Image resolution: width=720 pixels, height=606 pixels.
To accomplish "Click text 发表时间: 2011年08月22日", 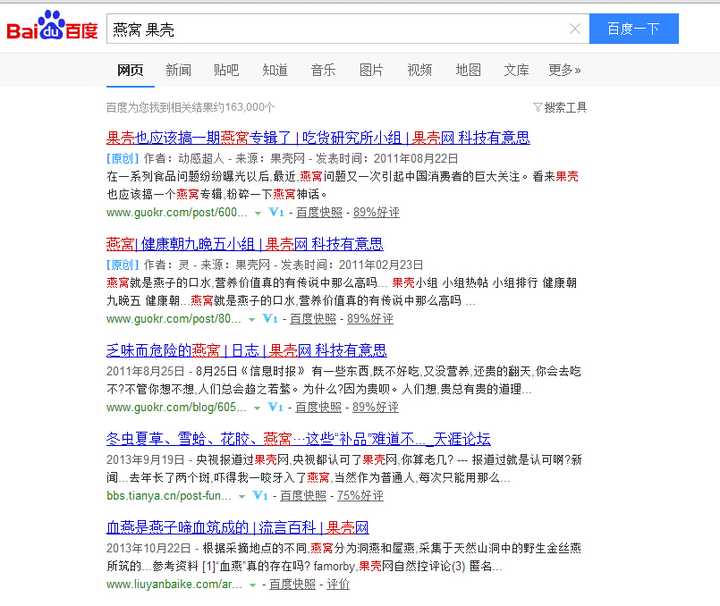I will pos(387,159).
